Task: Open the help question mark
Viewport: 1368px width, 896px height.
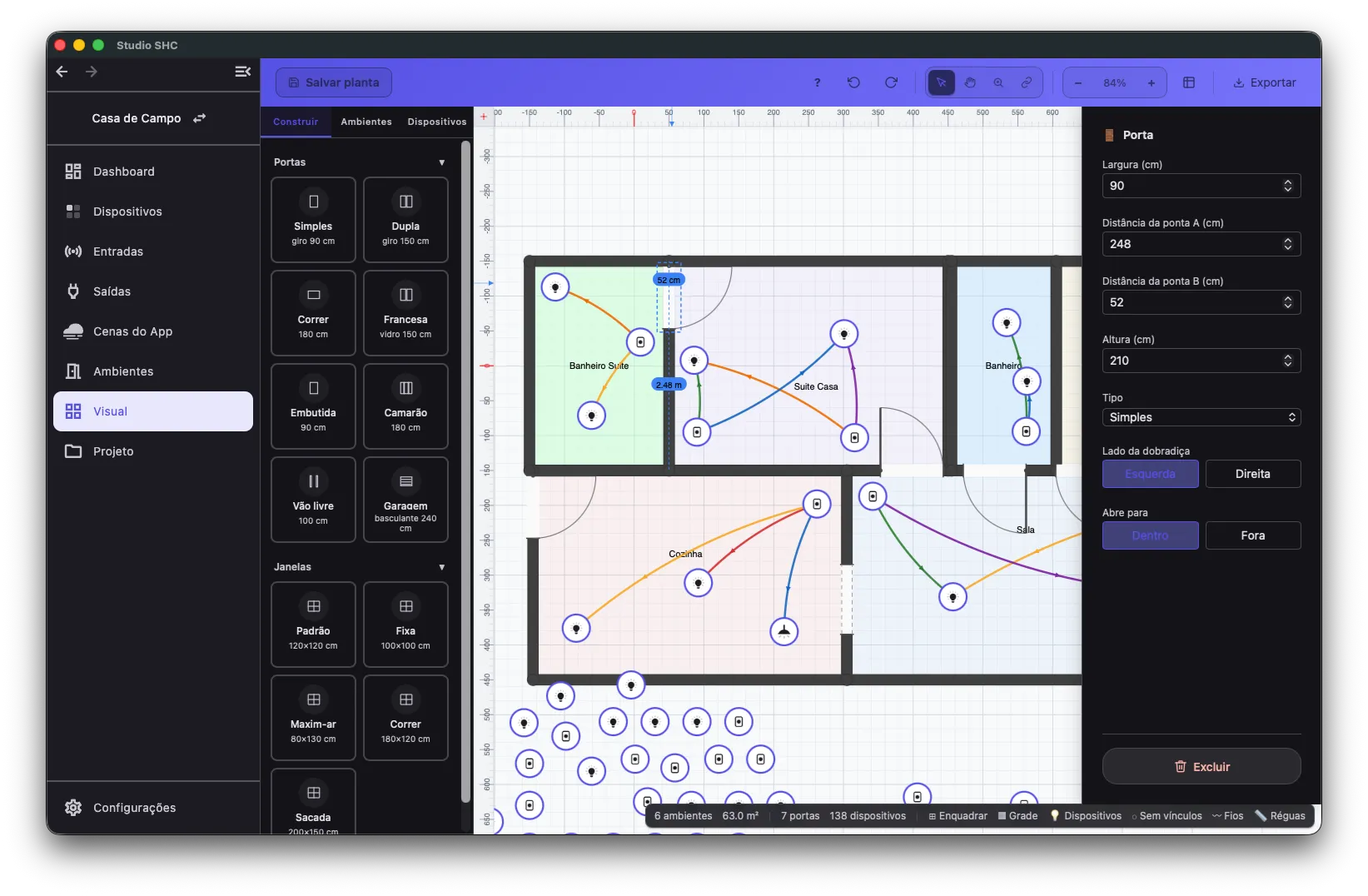Action: [817, 82]
